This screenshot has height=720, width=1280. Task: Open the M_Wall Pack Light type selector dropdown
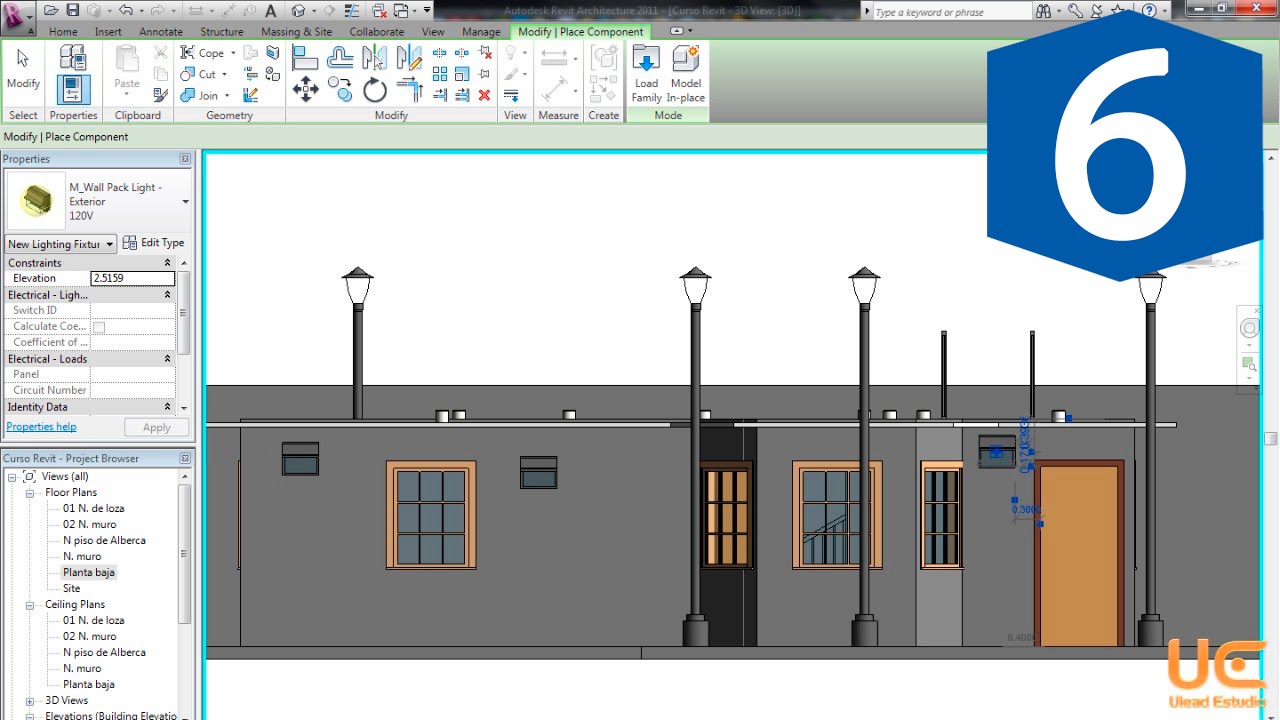coord(185,202)
